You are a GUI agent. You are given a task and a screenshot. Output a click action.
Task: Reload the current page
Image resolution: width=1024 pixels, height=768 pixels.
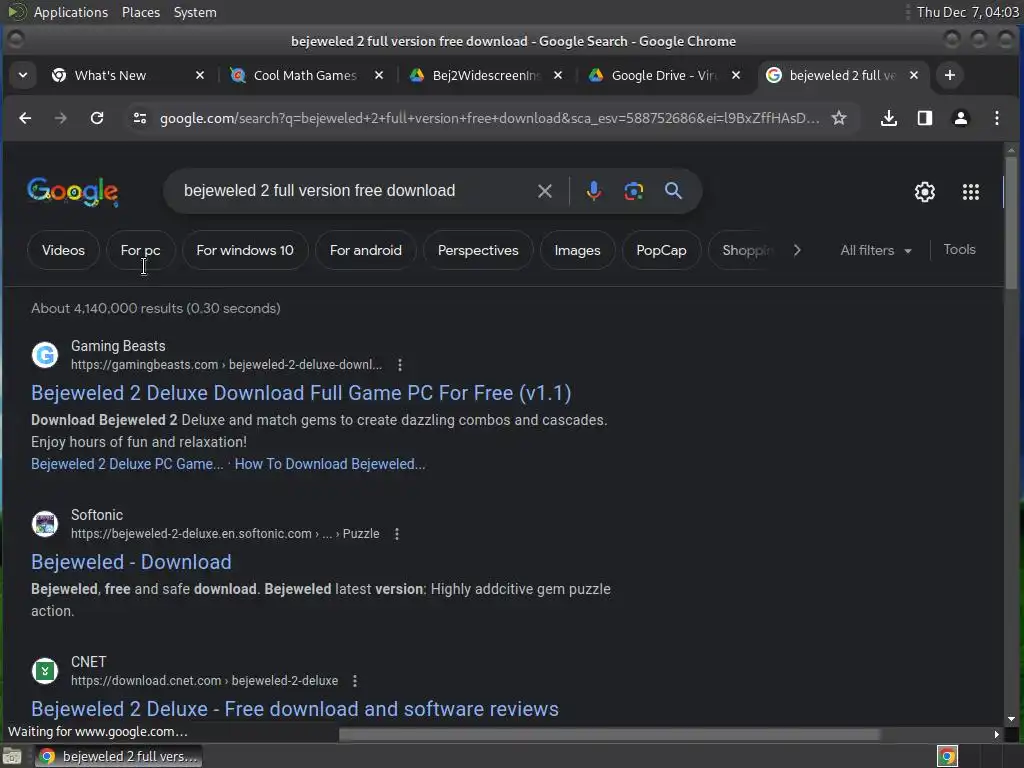click(97, 118)
